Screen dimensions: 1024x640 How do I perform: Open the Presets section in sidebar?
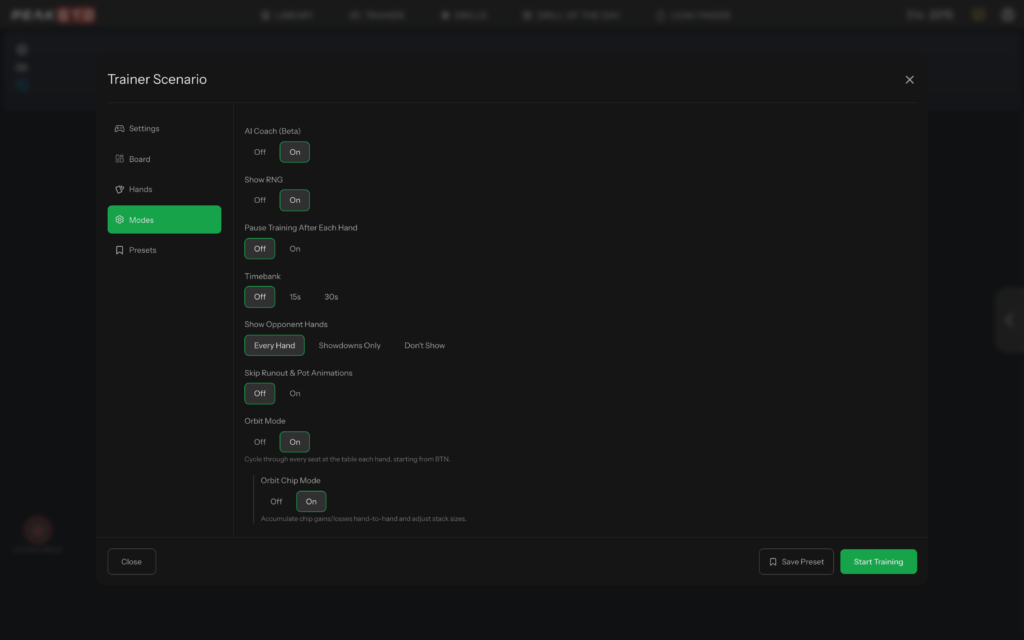click(x=164, y=250)
